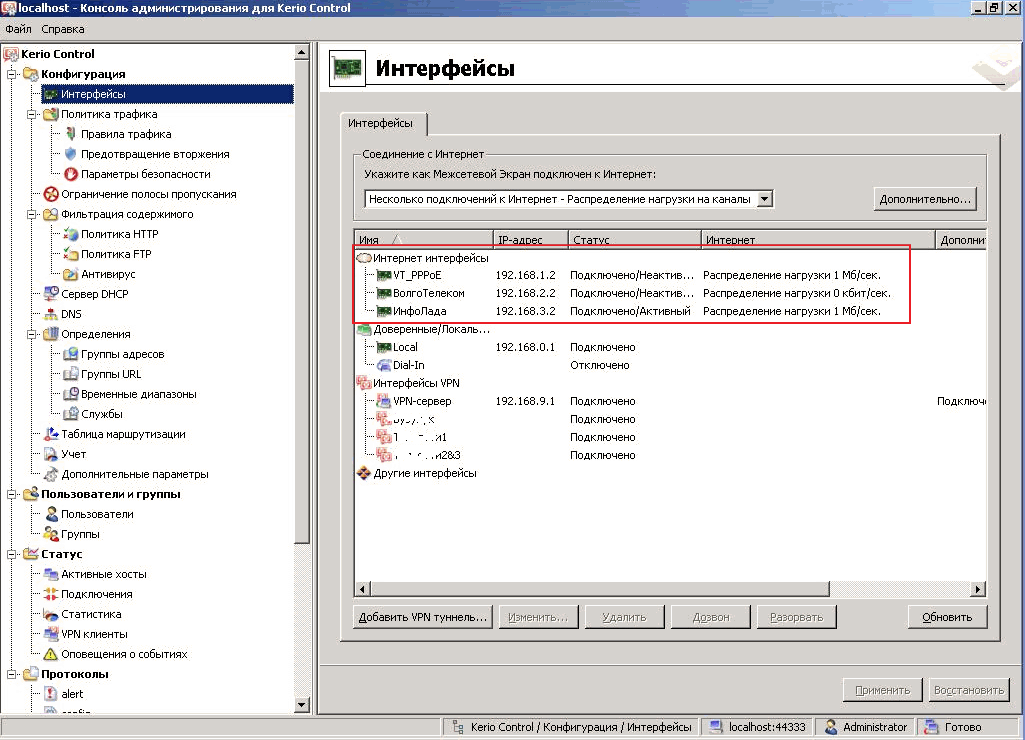This screenshot has height=740, width=1025.
Task: Click the Группы адресов icon
Action: (x=71, y=354)
